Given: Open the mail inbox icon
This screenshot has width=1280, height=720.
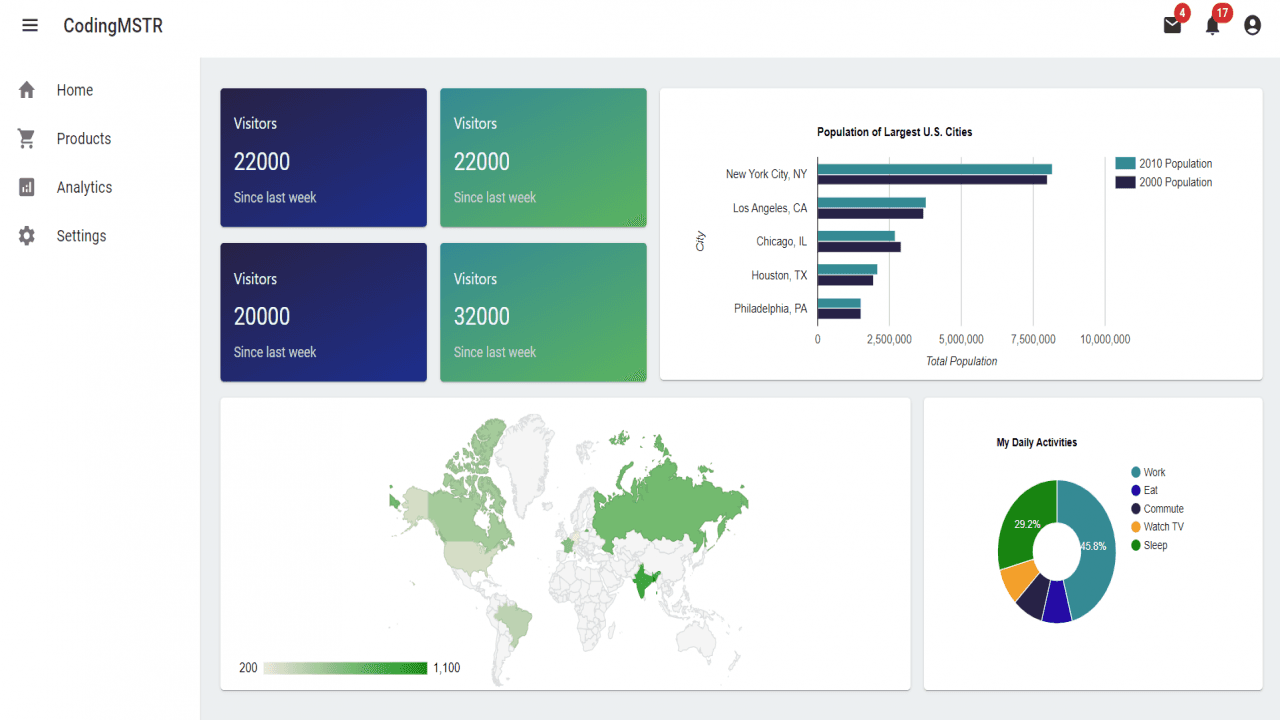Looking at the screenshot, I should tap(1172, 26).
